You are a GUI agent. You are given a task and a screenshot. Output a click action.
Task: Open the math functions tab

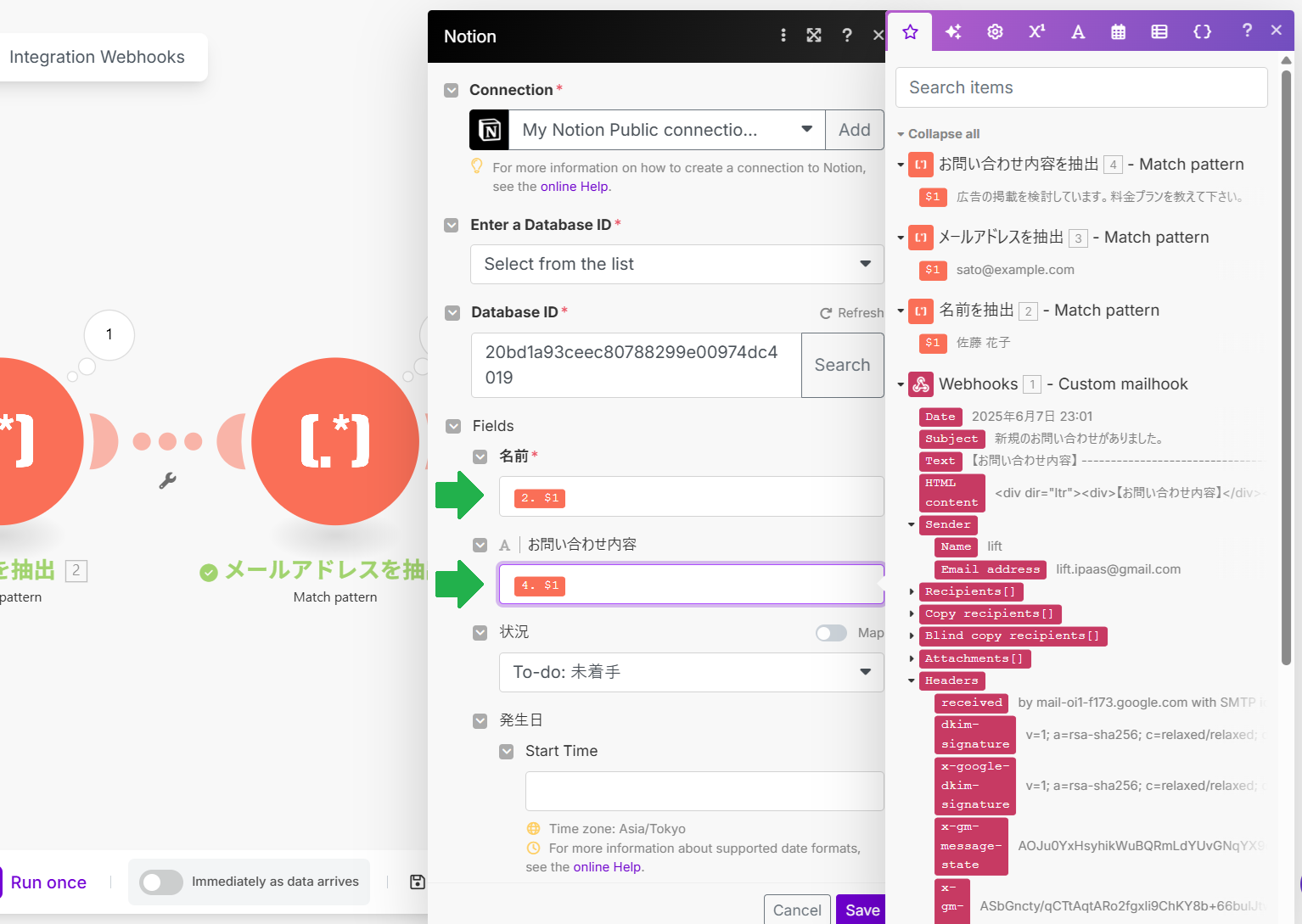[1036, 32]
